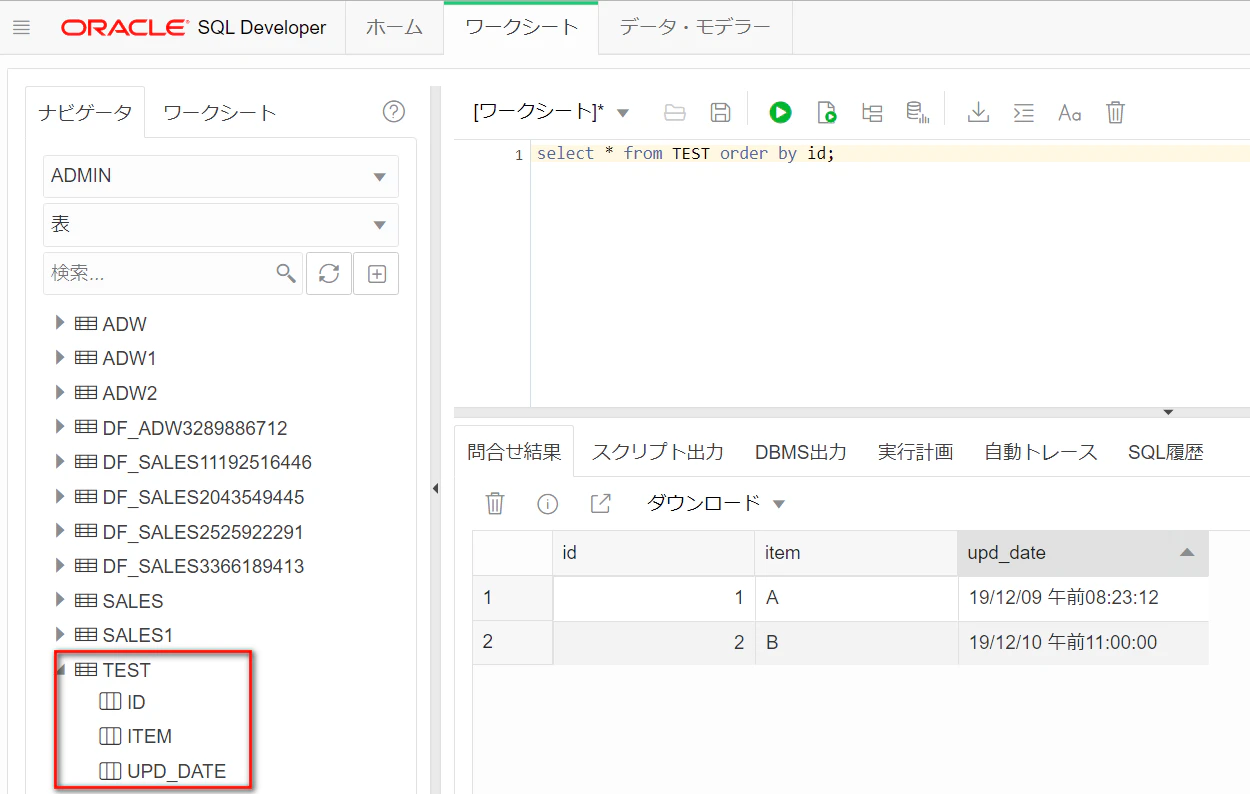
Task: Download editor content icon
Action: coord(978,112)
